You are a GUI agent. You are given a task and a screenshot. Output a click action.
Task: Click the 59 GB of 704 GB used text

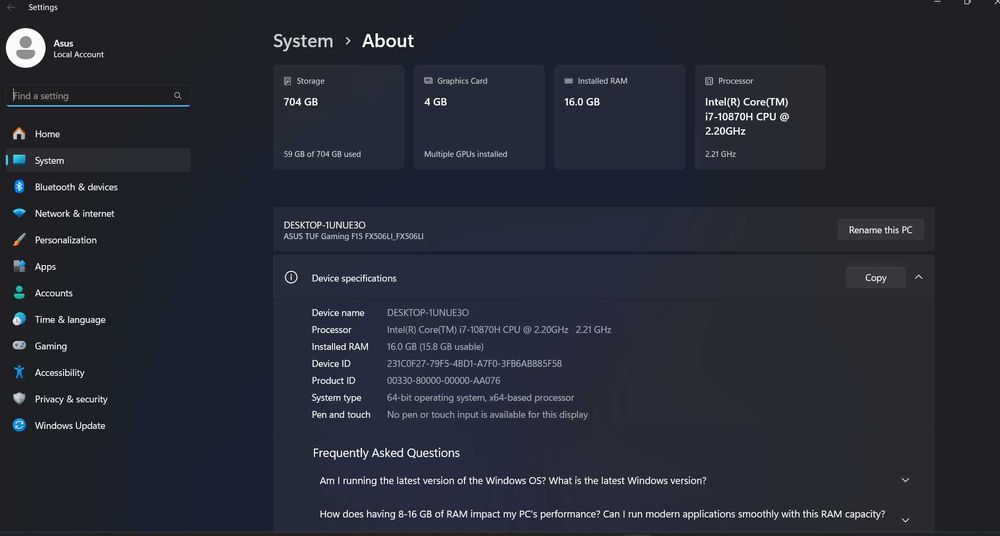pyautogui.click(x=322, y=154)
